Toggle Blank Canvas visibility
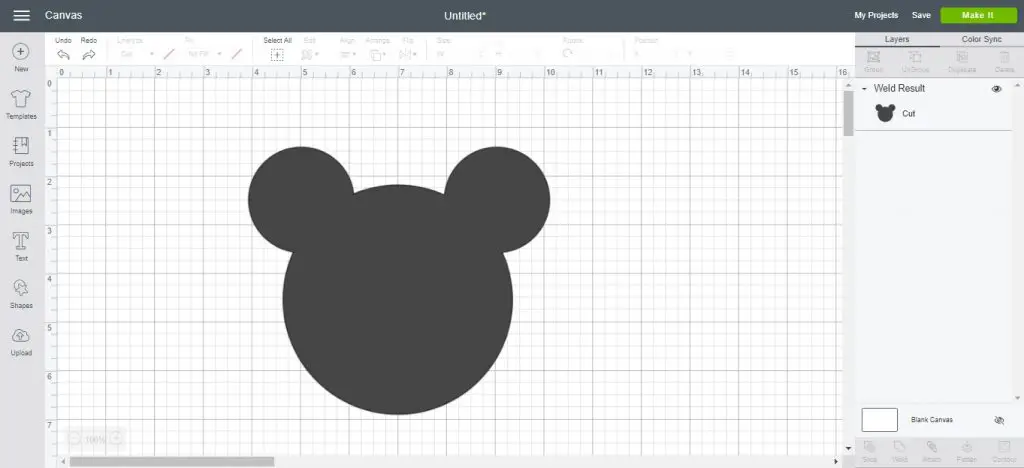This screenshot has height=468, width=1024. (x=999, y=420)
